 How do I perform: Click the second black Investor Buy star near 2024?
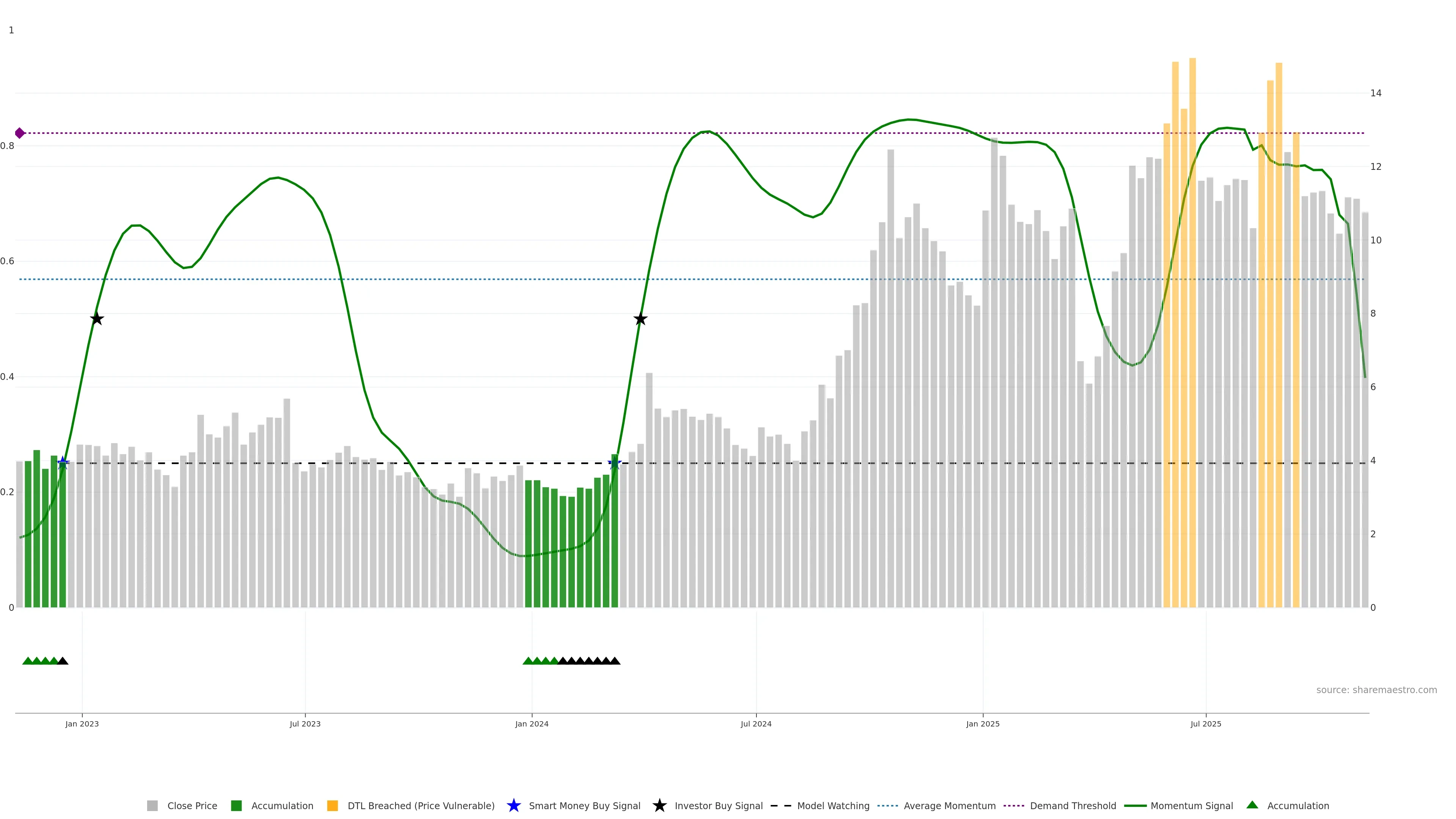point(640,319)
